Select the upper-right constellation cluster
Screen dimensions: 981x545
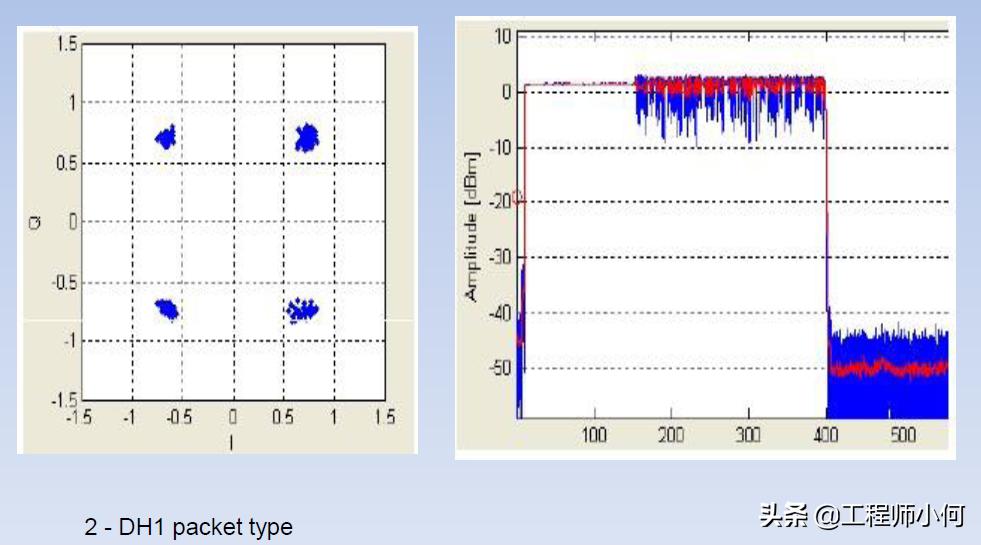(307, 138)
